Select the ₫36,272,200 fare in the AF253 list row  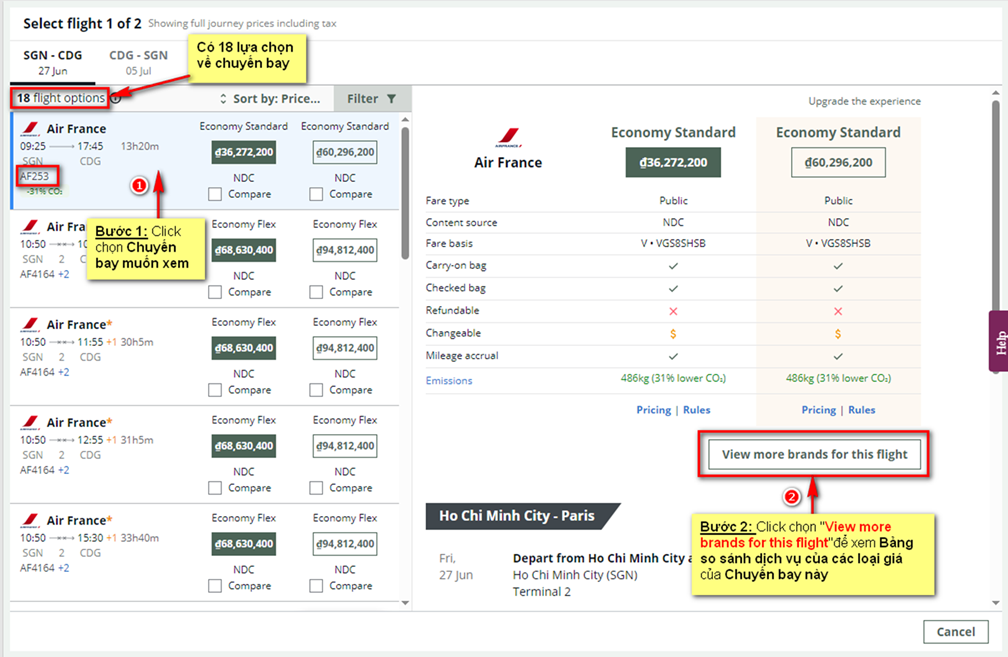point(244,152)
